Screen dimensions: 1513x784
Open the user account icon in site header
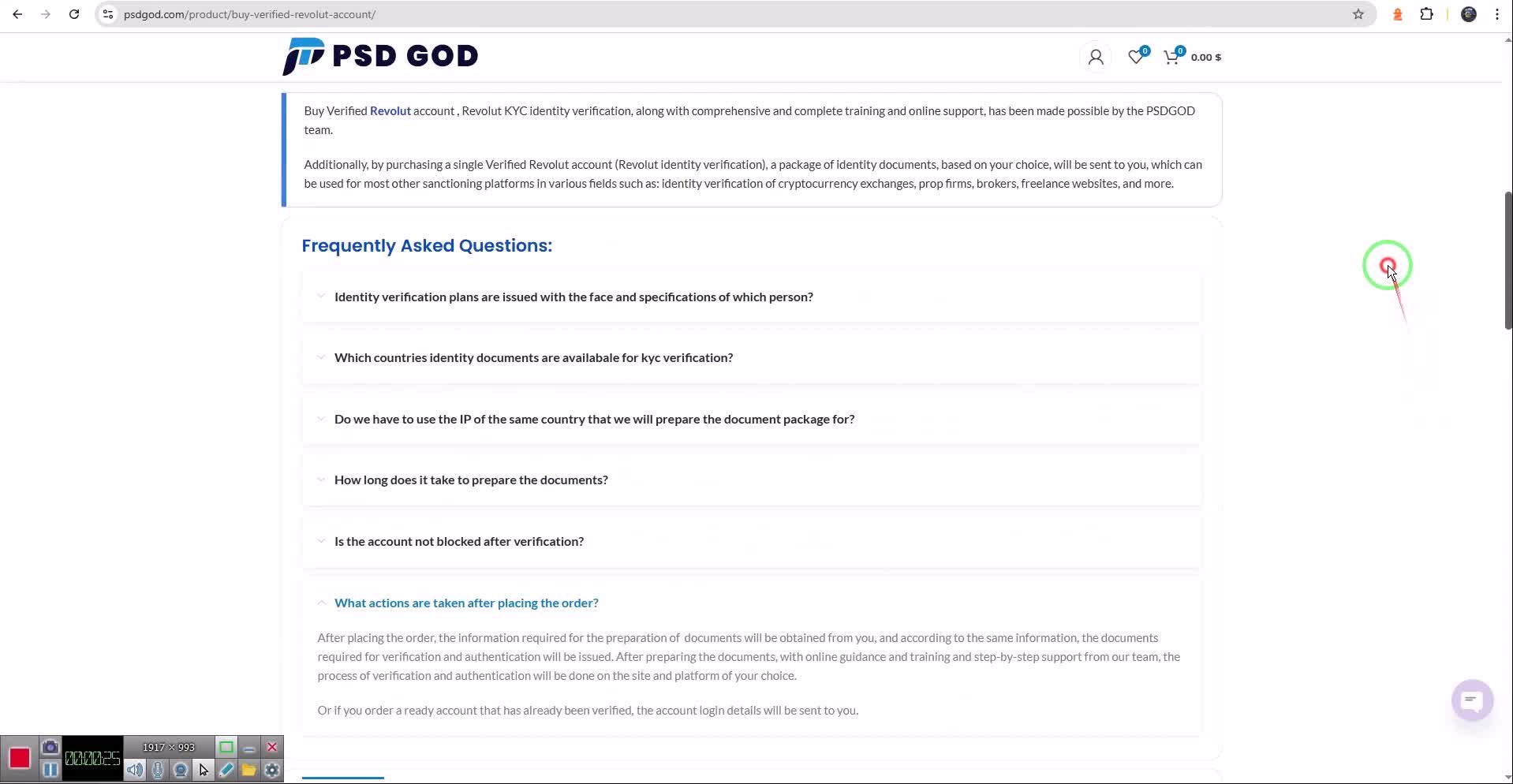(x=1095, y=57)
